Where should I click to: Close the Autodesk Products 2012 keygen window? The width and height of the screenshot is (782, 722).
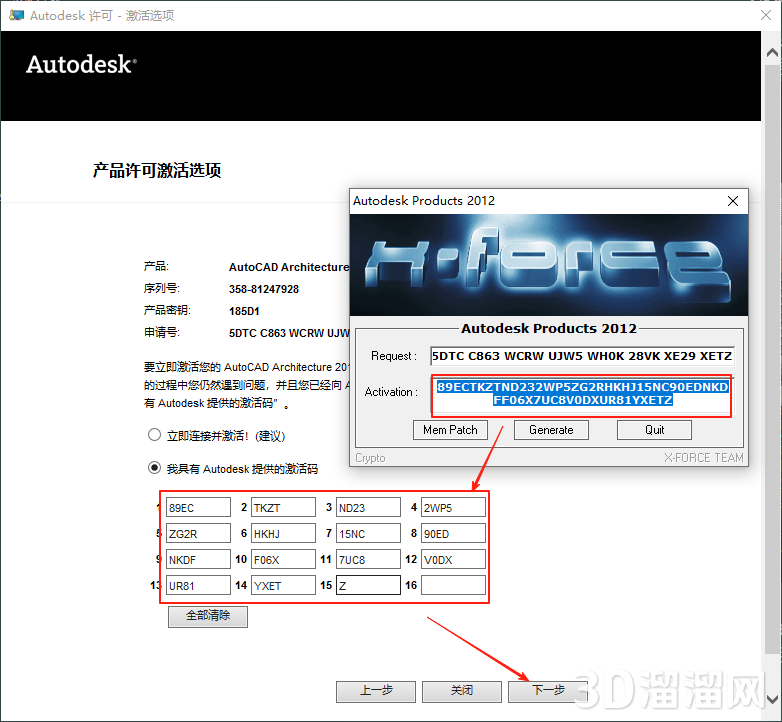(x=733, y=201)
